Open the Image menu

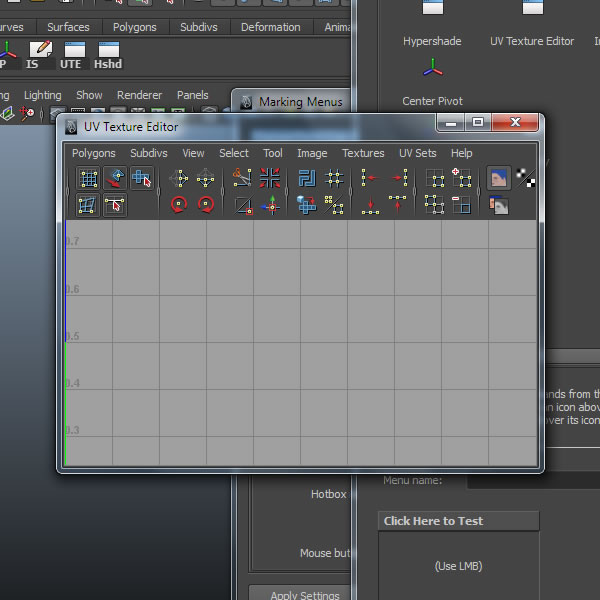[312, 153]
